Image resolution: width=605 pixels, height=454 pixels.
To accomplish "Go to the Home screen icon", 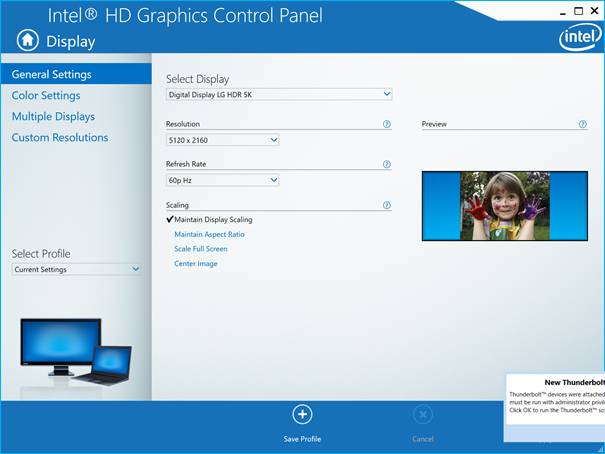I will (x=27, y=41).
